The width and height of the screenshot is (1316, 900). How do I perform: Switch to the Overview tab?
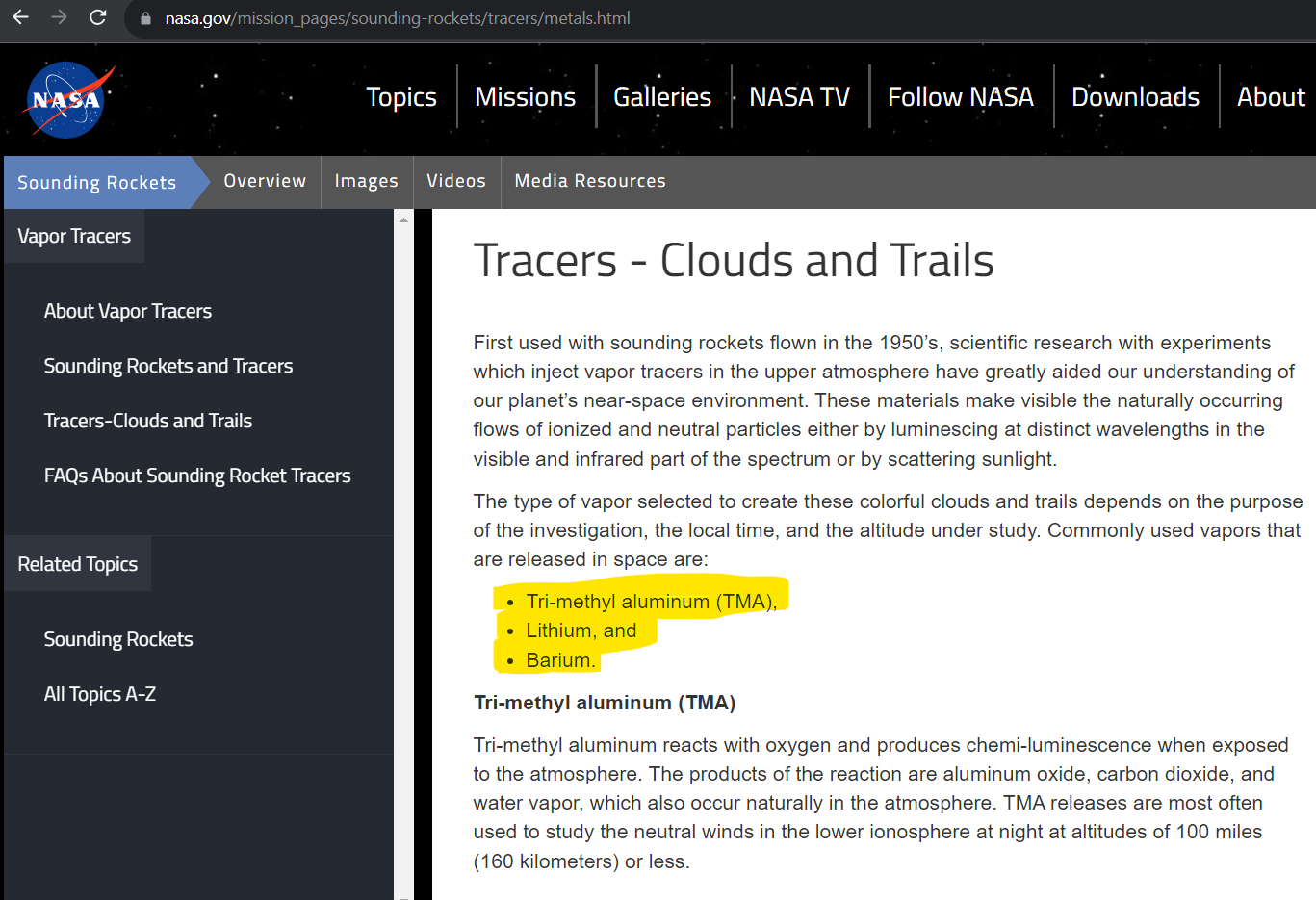point(265,181)
